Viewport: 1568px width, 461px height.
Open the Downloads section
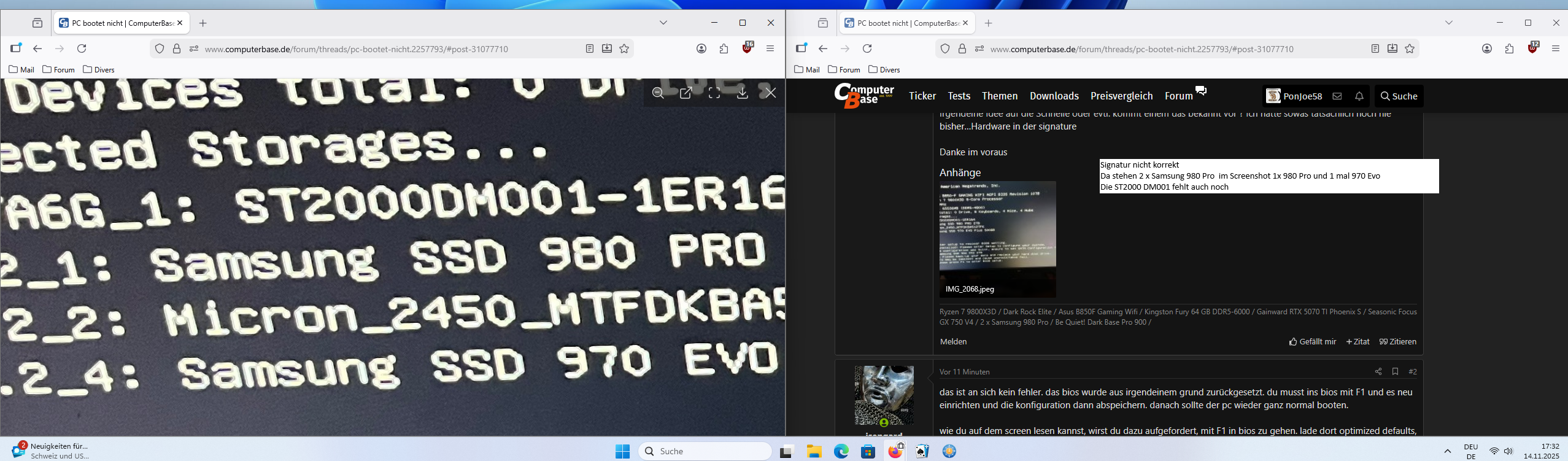click(1054, 96)
